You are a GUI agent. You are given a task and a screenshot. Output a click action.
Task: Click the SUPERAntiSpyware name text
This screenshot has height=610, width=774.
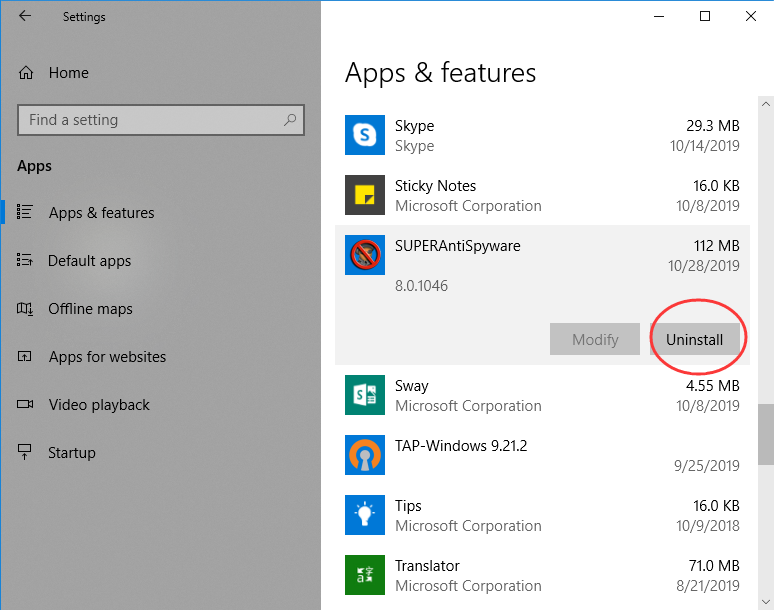tap(458, 246)
